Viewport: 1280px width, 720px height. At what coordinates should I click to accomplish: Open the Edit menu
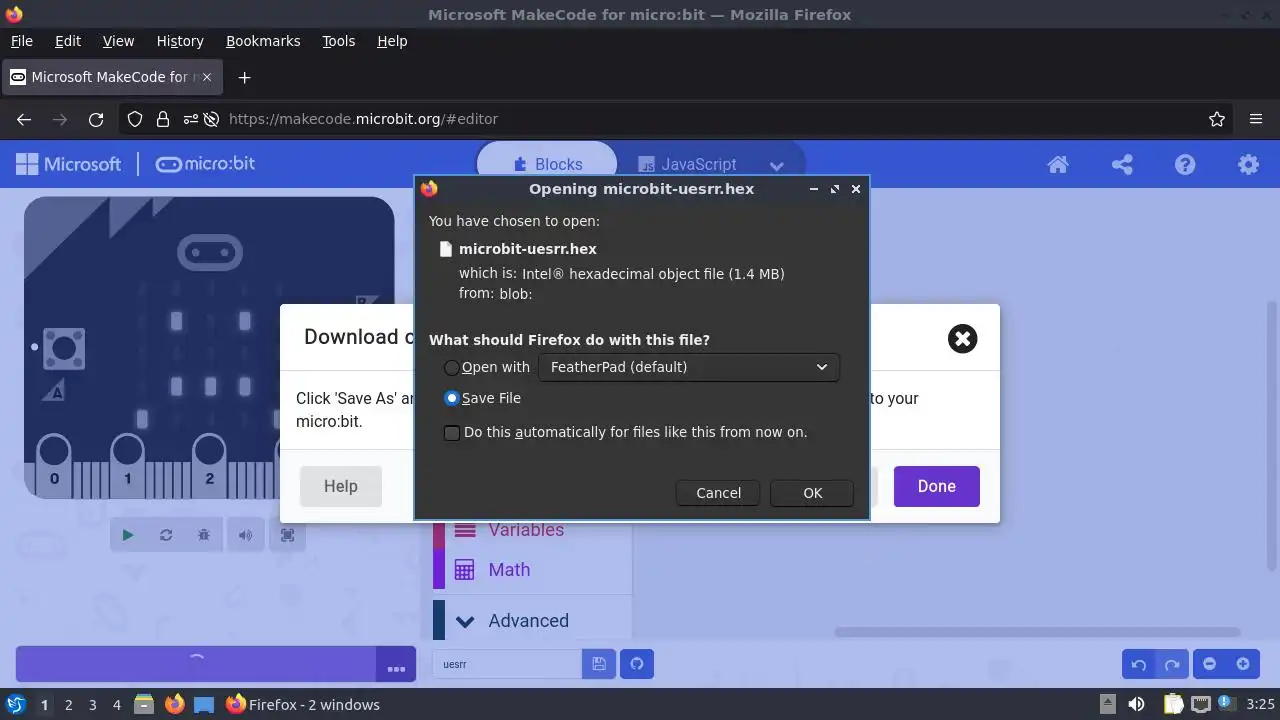(x=68, y=41)
